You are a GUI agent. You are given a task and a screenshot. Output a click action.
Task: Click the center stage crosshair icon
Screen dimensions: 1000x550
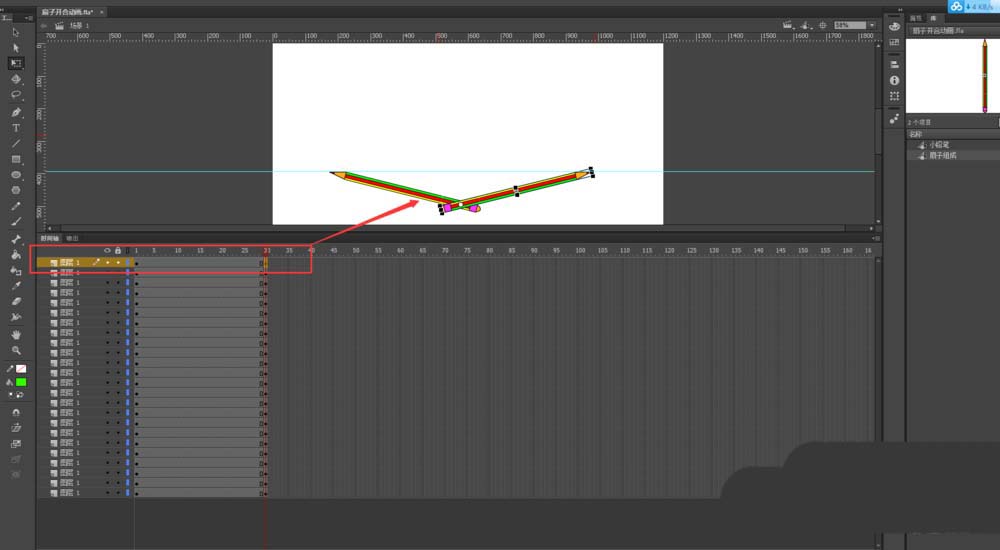coord(823,26)
